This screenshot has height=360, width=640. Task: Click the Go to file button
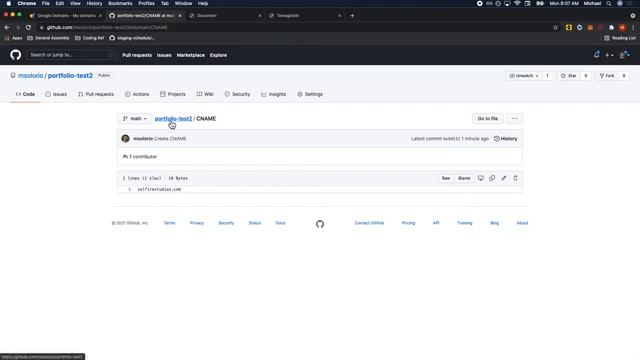487,118
